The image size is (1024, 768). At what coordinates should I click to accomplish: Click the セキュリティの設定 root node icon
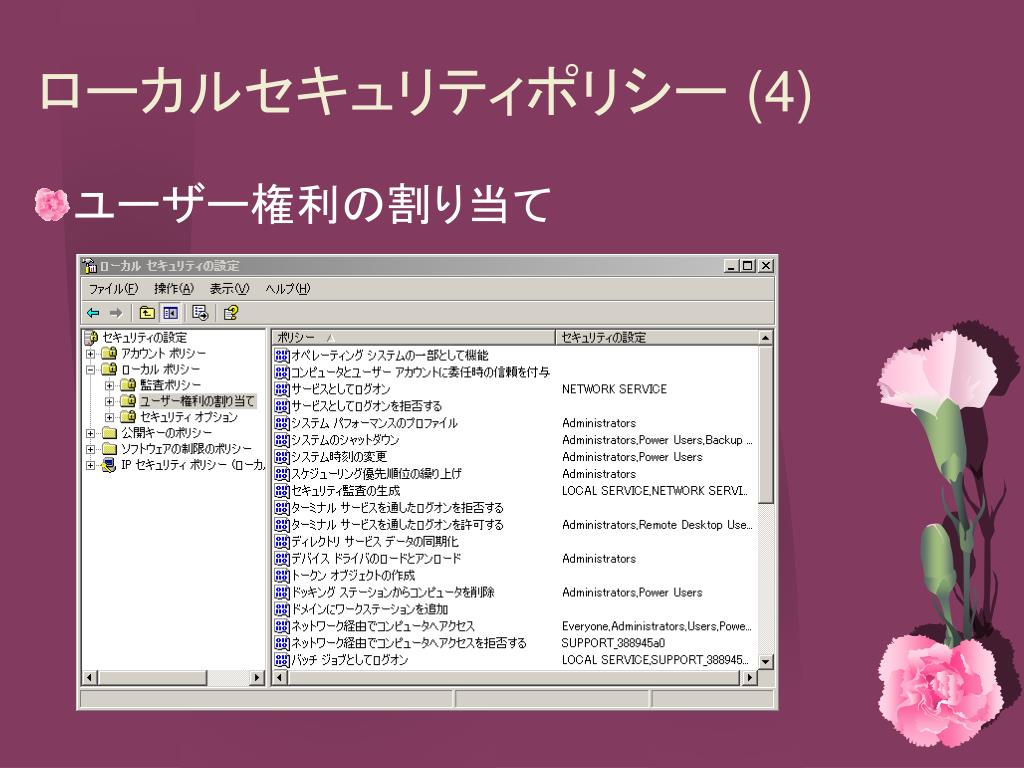92,338
